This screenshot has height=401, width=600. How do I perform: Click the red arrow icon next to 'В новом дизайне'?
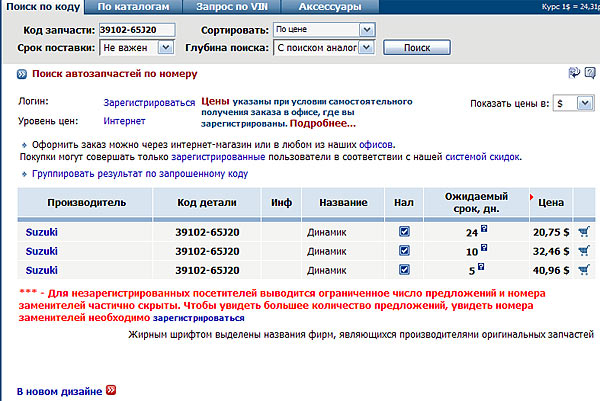point(111,390)
